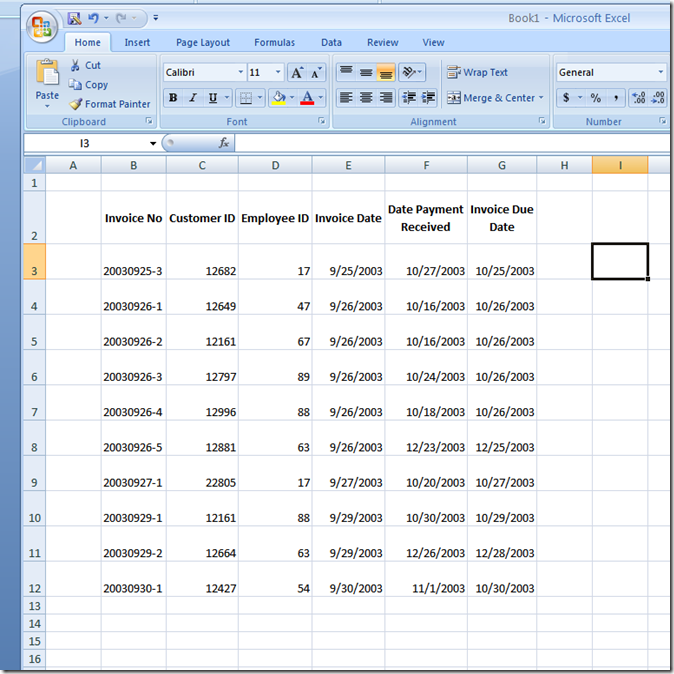Open the font name Calibri dropdown
Image resolution: width=674 pixels, height=674 pixels.
coord(240,73)
